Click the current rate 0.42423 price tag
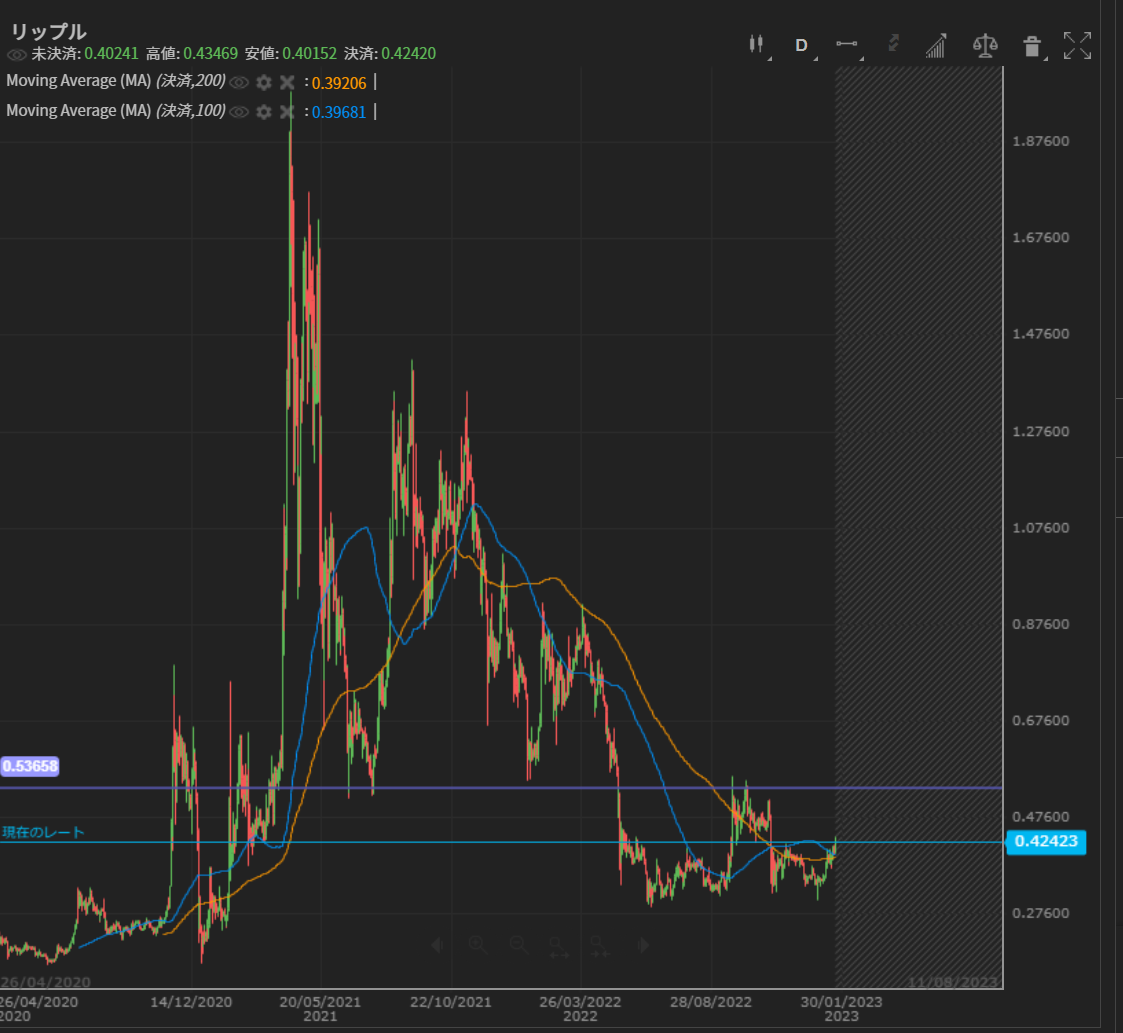1123x1033 pixels. [1045, 841]
